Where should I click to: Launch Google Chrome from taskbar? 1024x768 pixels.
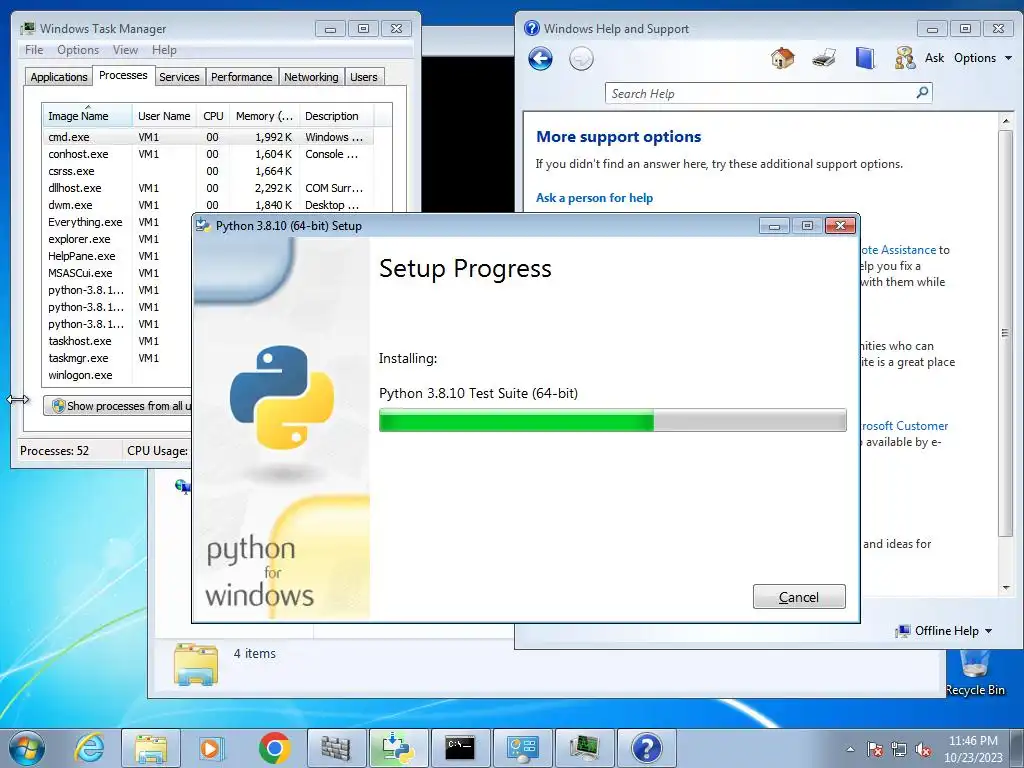pos(274,748)
